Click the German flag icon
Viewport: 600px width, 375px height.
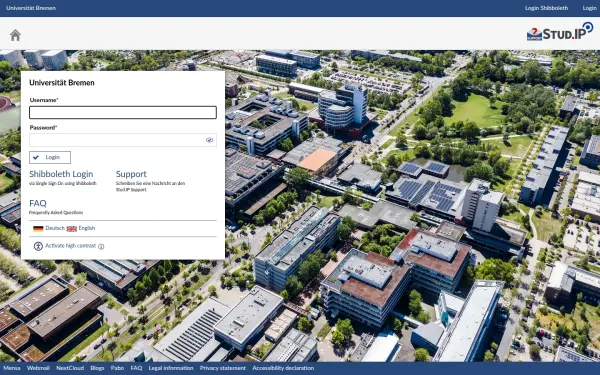[38, 228]
